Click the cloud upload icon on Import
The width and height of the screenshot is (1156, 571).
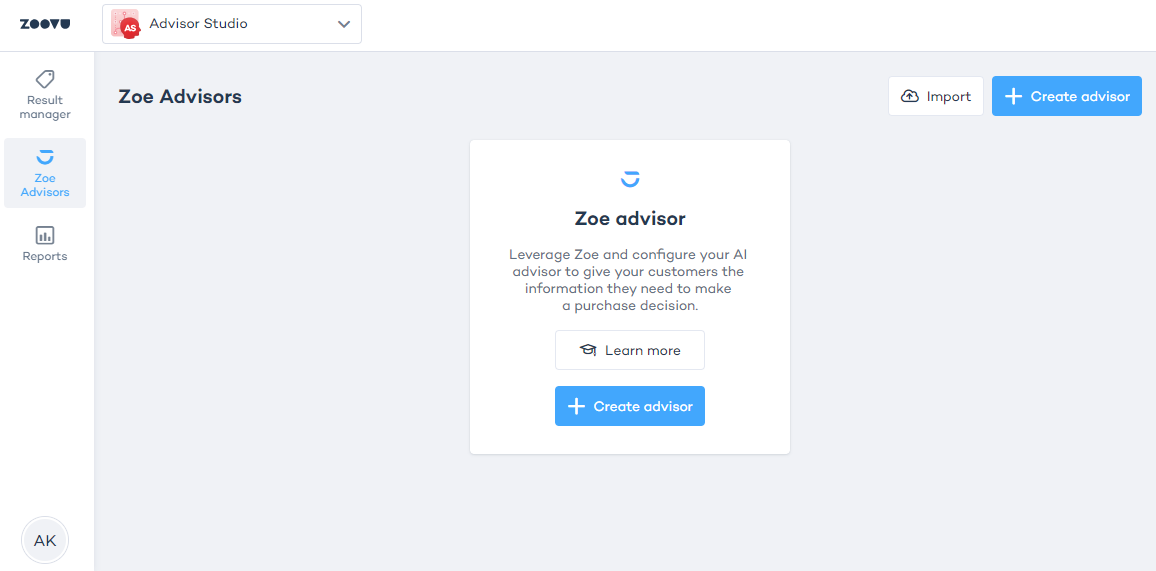click(910, 96)
